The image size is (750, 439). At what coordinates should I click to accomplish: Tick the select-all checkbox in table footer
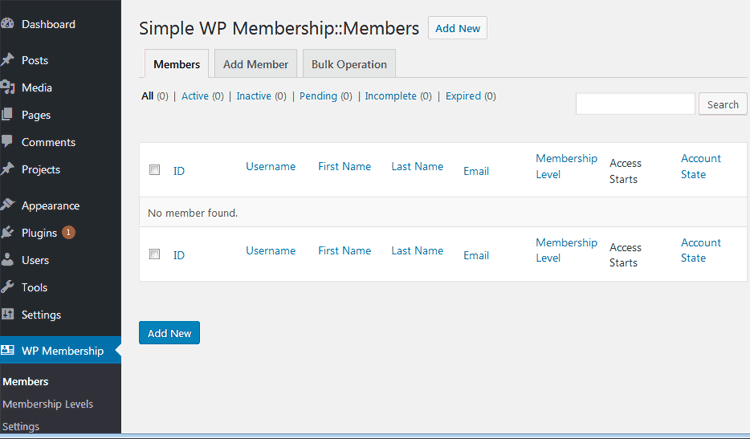tap(154, 254)
